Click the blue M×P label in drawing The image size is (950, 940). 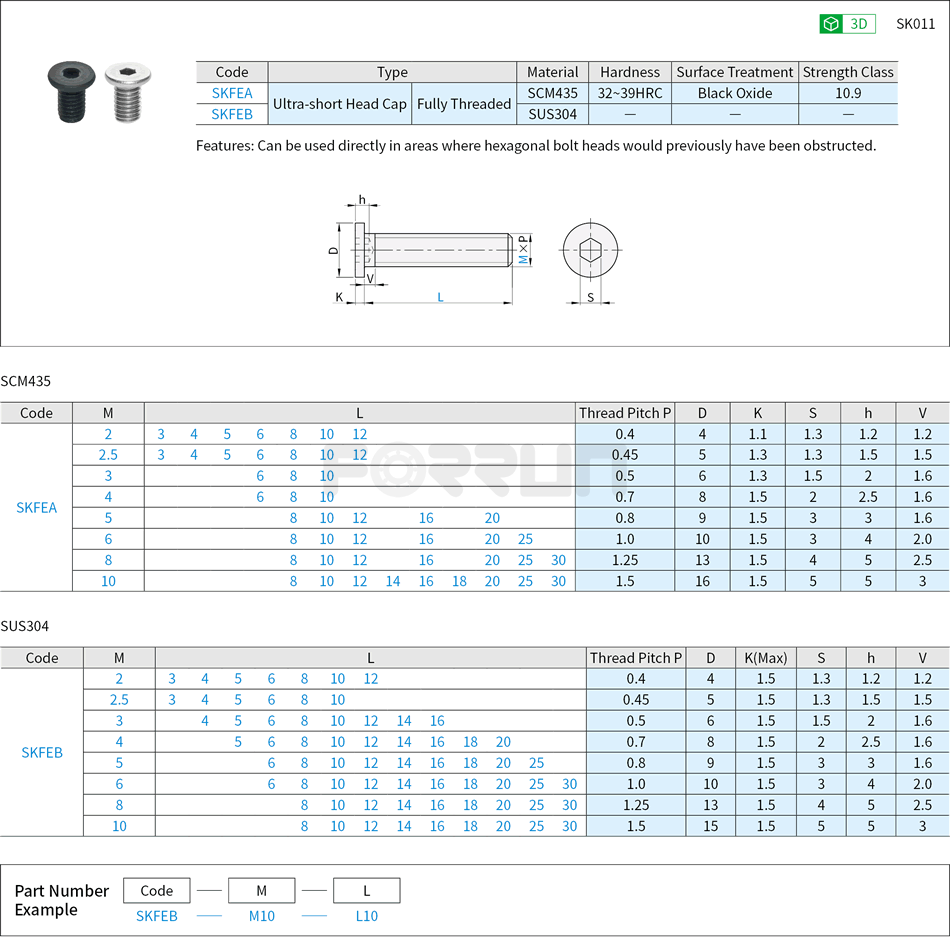tap(523, 250)
